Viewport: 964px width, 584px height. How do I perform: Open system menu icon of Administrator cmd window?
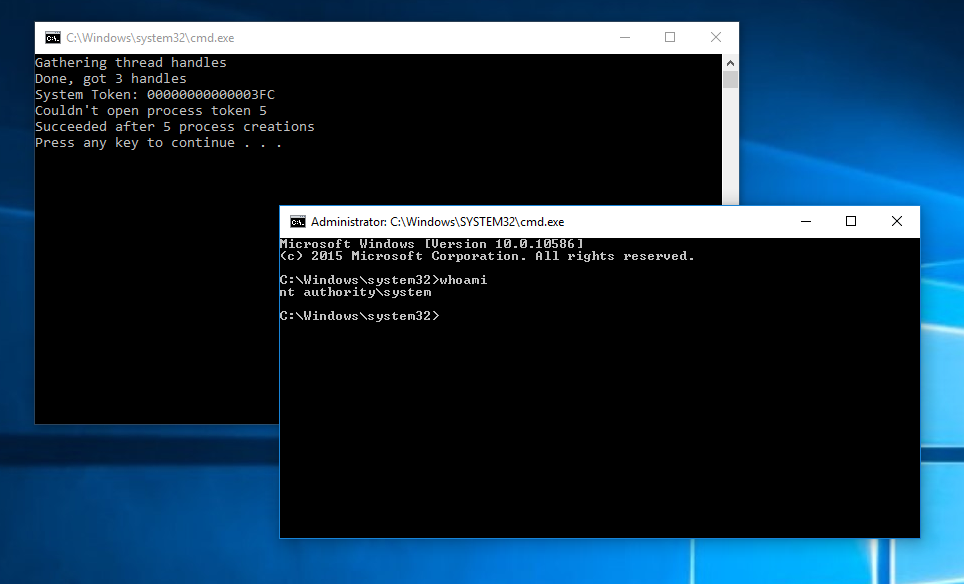click(297, 222)
